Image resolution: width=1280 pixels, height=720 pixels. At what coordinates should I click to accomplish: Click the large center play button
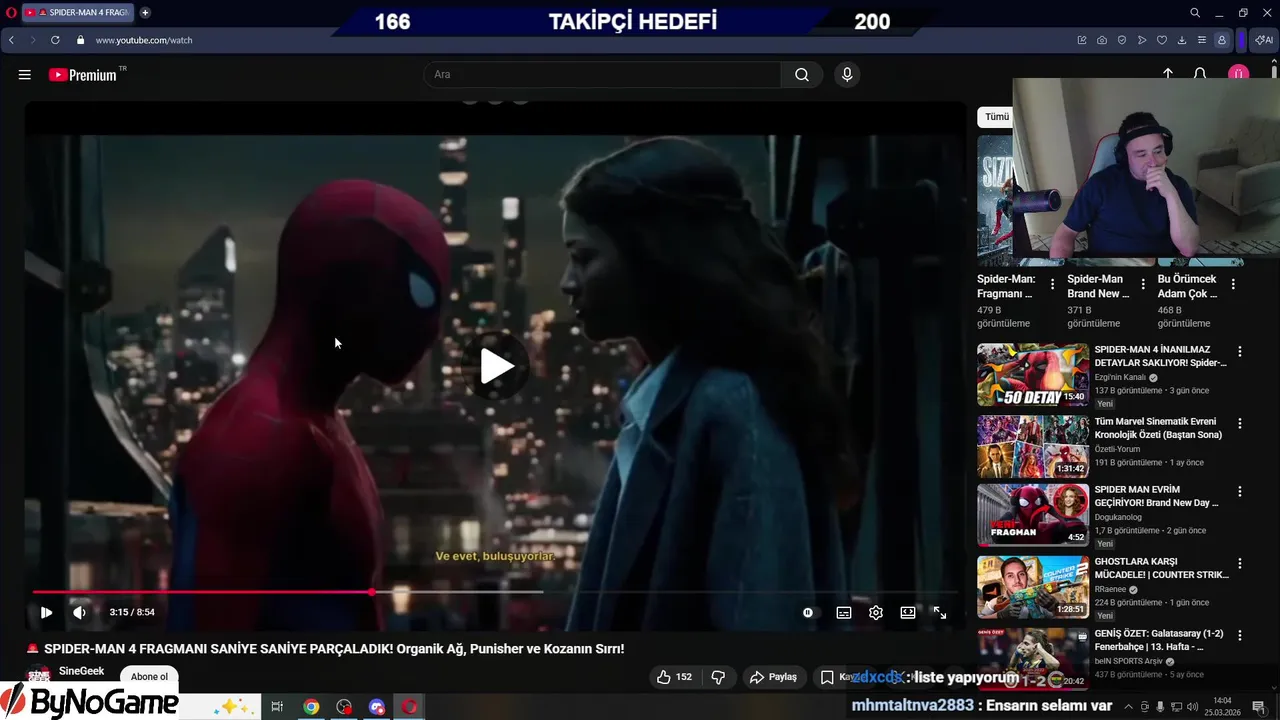pyautogui.click(x=497, y=366)
